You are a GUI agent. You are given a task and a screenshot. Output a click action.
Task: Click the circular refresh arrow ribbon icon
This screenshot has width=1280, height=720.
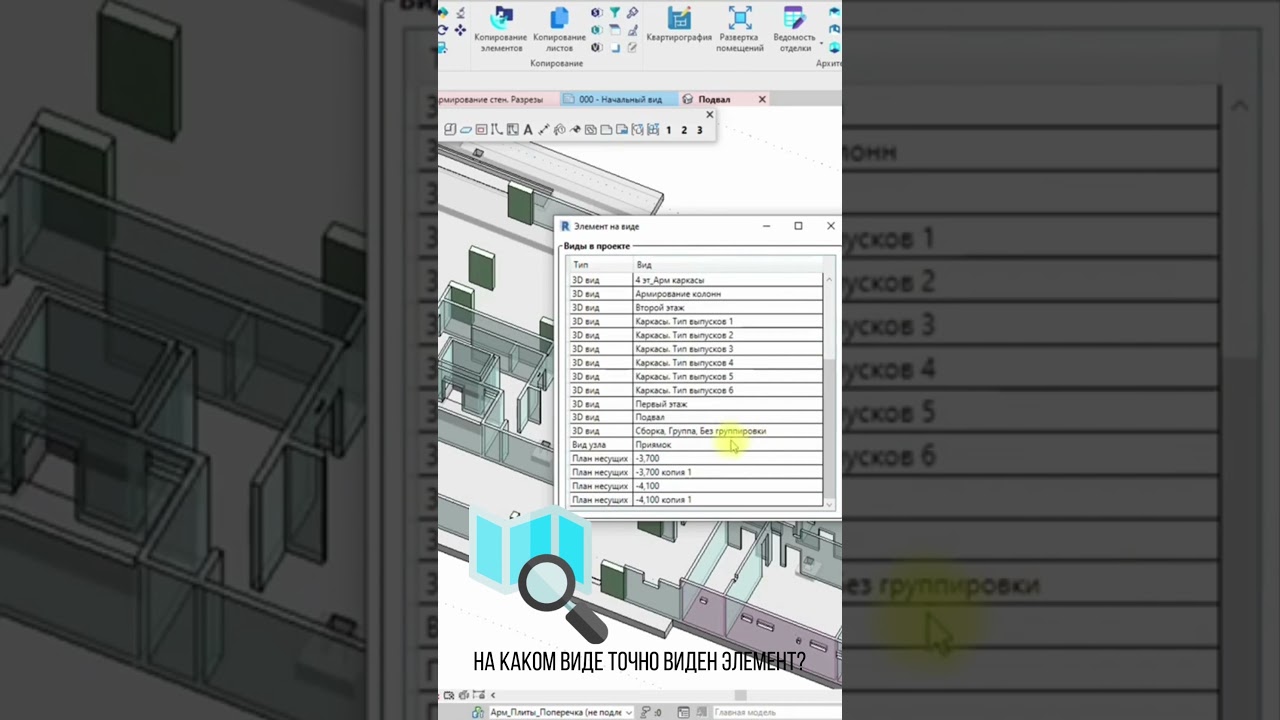[442, 30]
